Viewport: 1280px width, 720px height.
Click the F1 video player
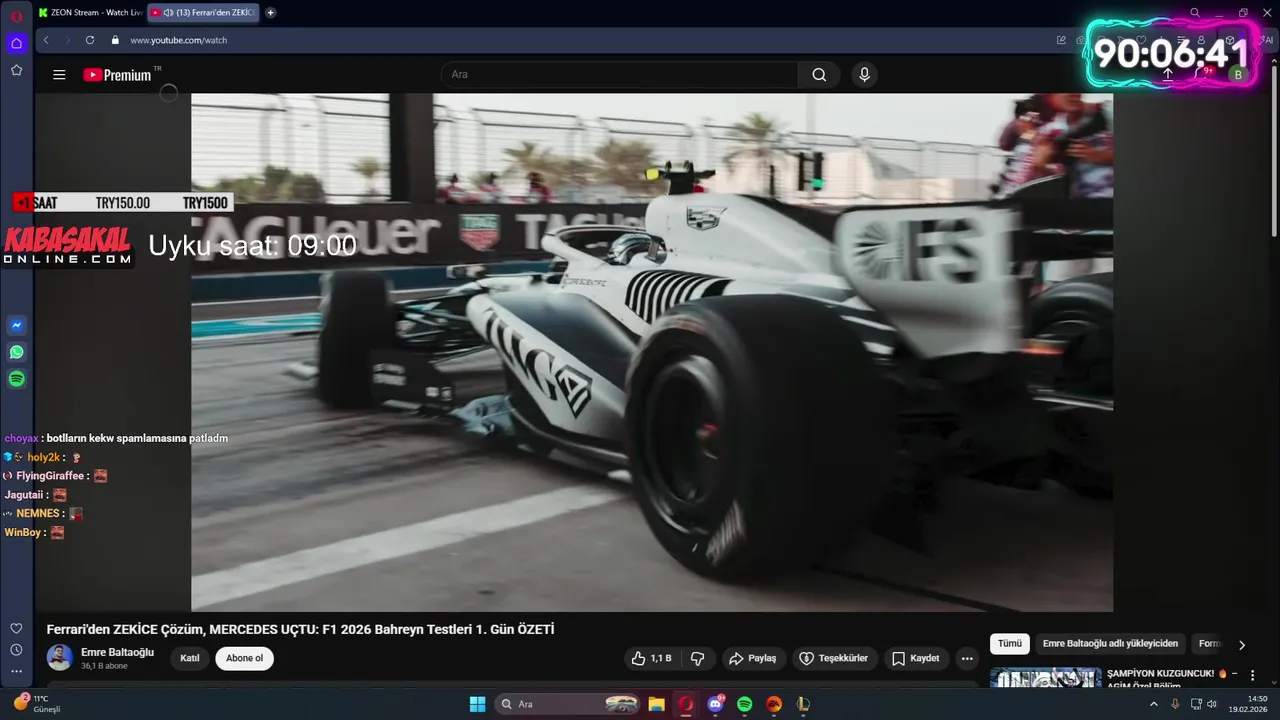coord(652,352)
